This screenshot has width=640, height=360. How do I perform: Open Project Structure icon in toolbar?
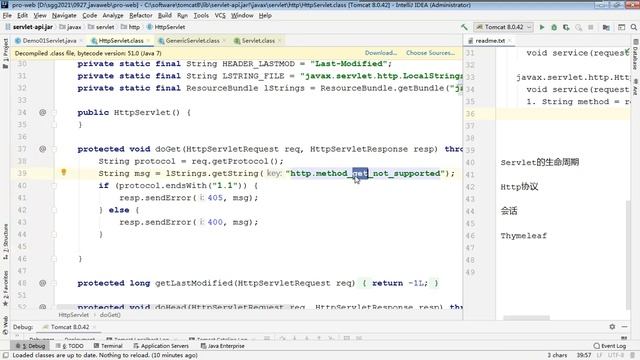[606, 27]
